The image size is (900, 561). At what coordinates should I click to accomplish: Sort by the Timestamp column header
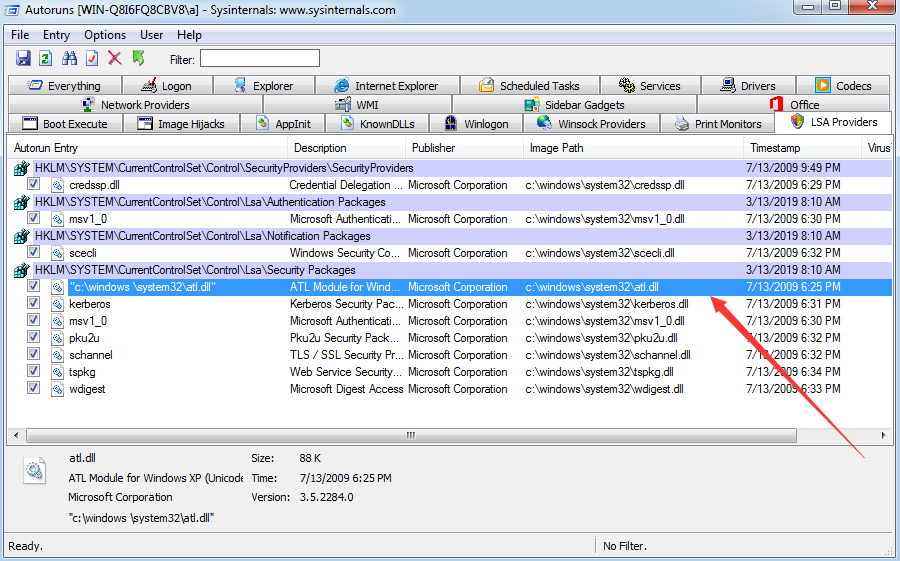pyautogui.click(x=774, y=148)
